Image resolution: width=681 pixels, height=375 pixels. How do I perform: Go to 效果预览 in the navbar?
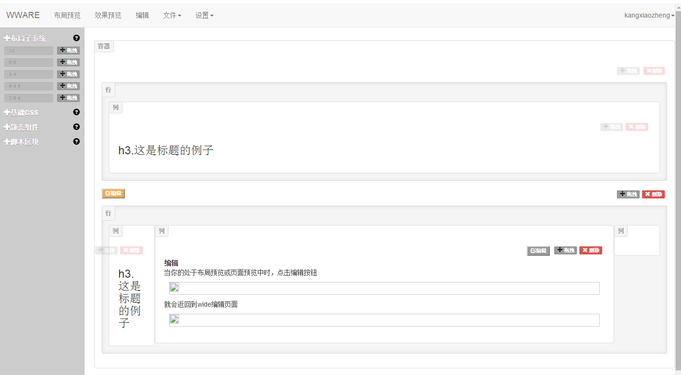(x=108, y=15)
